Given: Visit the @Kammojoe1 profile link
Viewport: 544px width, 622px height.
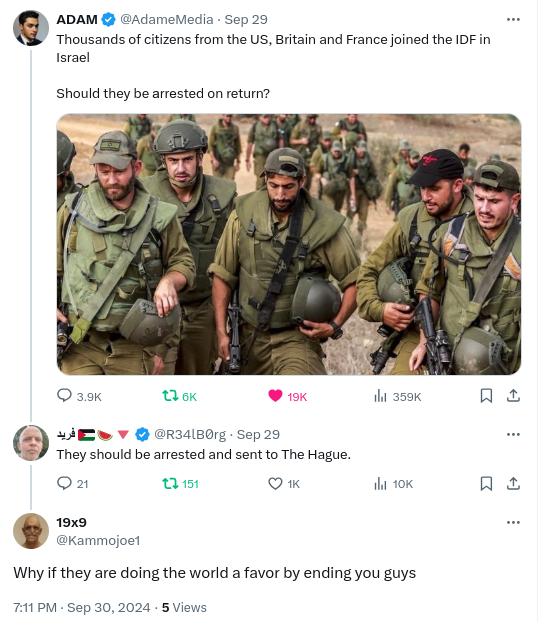Looking at the screenshot, I should 98,541.
